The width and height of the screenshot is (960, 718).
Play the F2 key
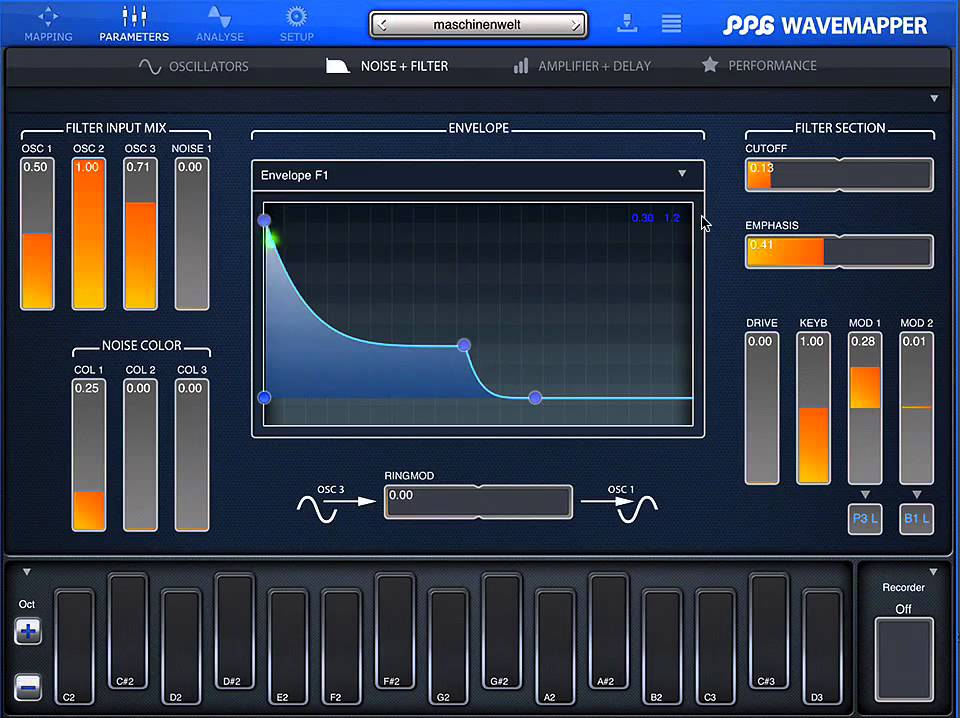coord(341,646)
